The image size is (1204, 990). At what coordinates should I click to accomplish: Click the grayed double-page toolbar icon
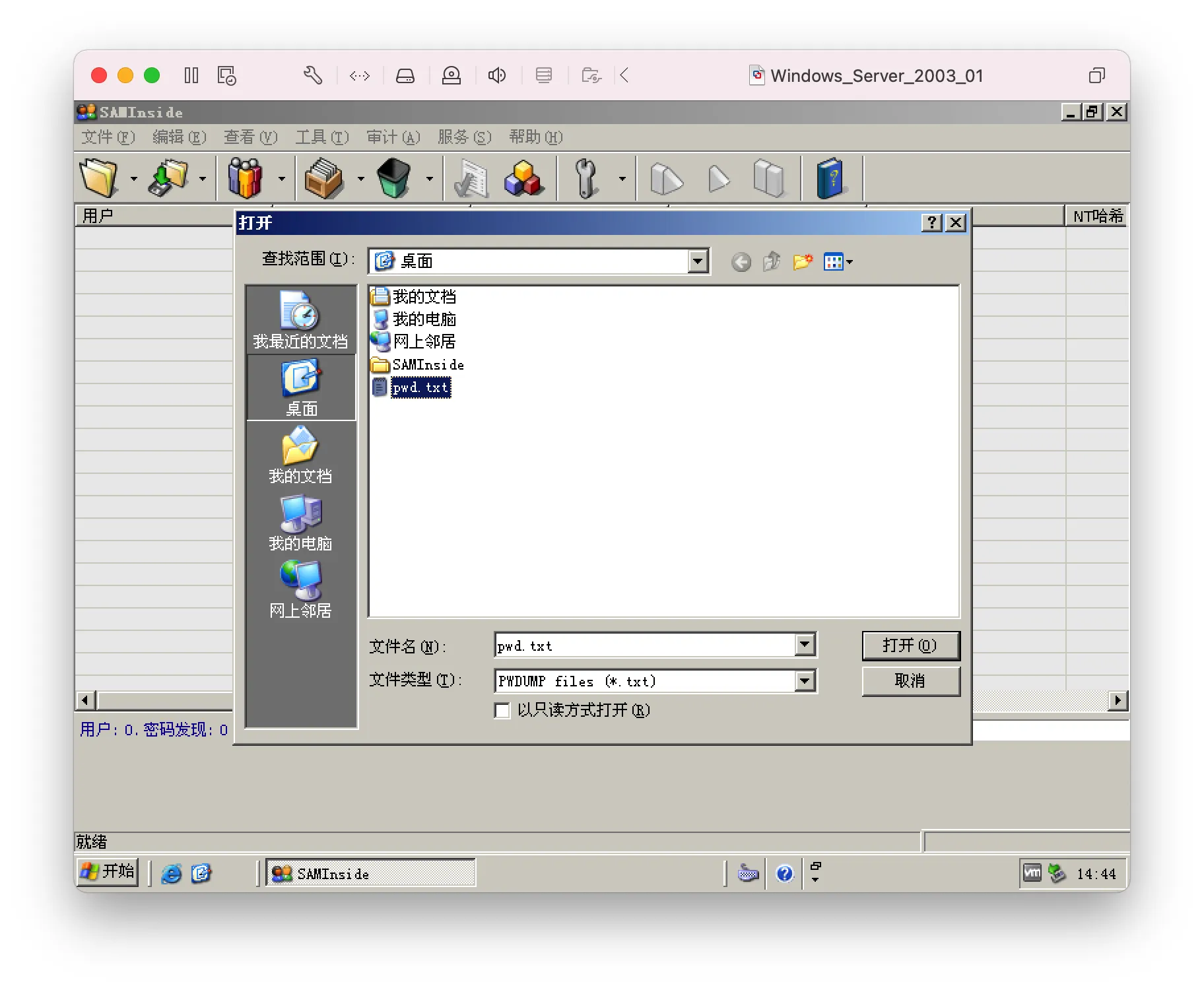769,178
